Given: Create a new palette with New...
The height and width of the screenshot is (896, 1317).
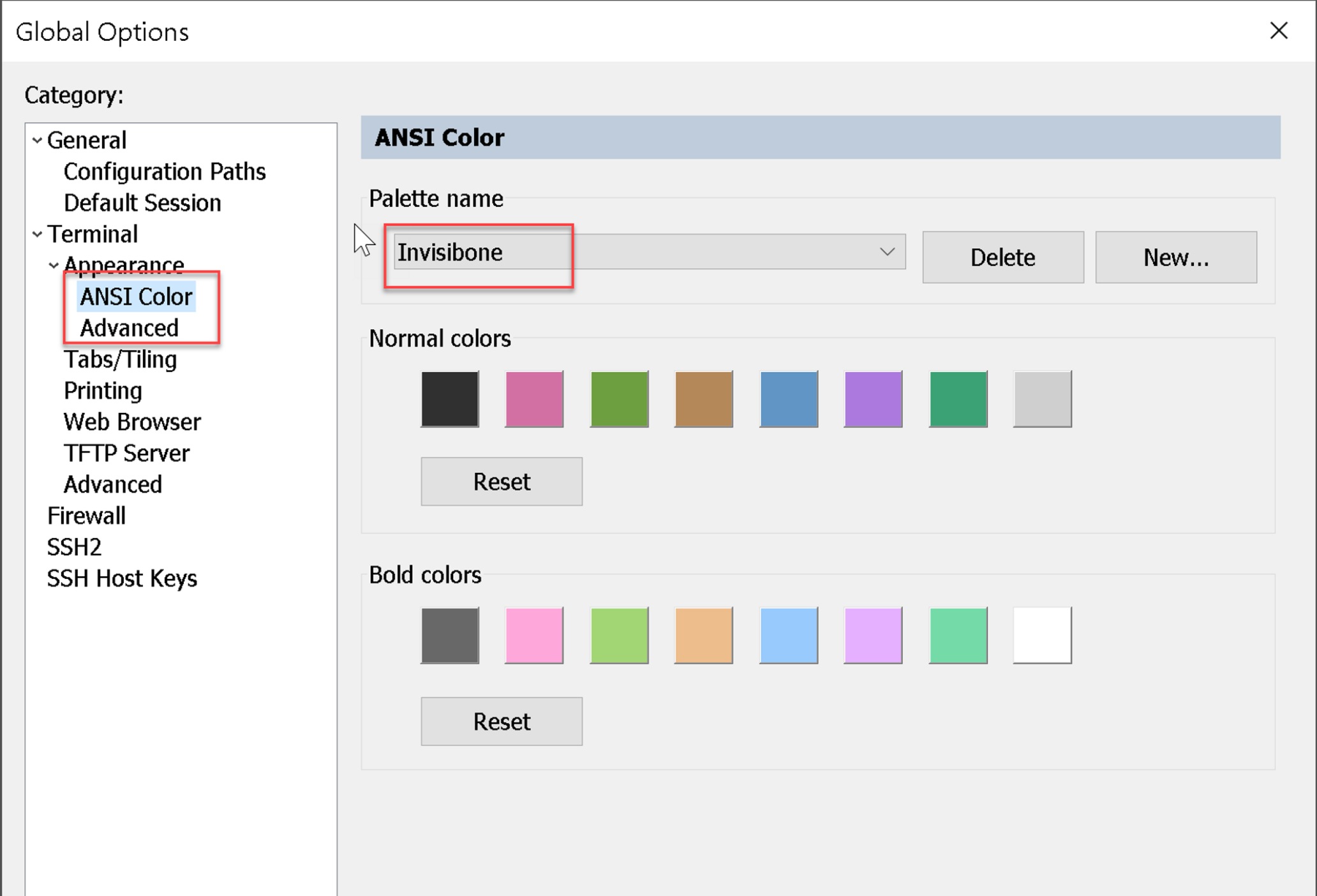Looking at the screenshot, I should [1175, 257].
